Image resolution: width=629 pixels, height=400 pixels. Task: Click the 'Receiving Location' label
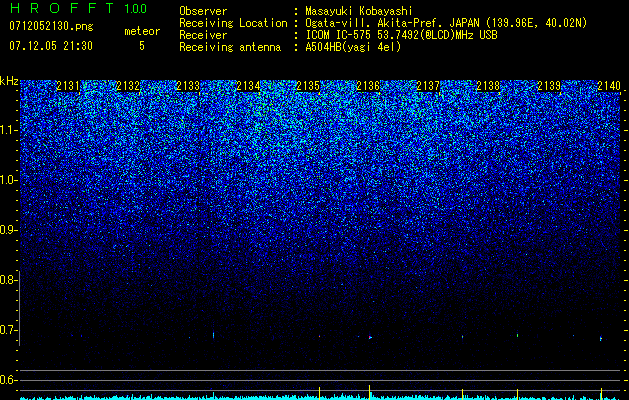233,23
